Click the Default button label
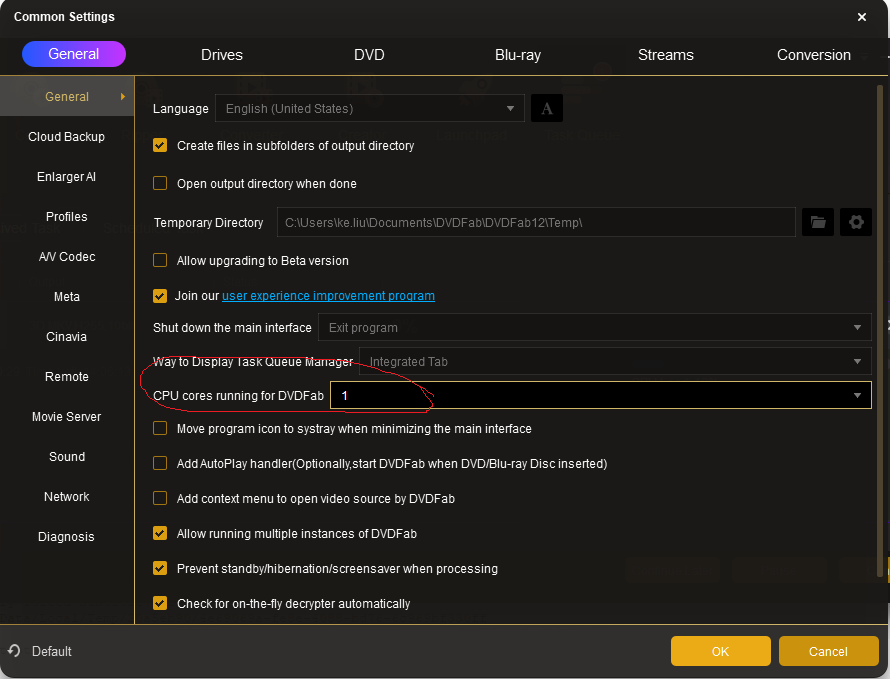The height and width of the screenshot is (679, 890). 52,651
